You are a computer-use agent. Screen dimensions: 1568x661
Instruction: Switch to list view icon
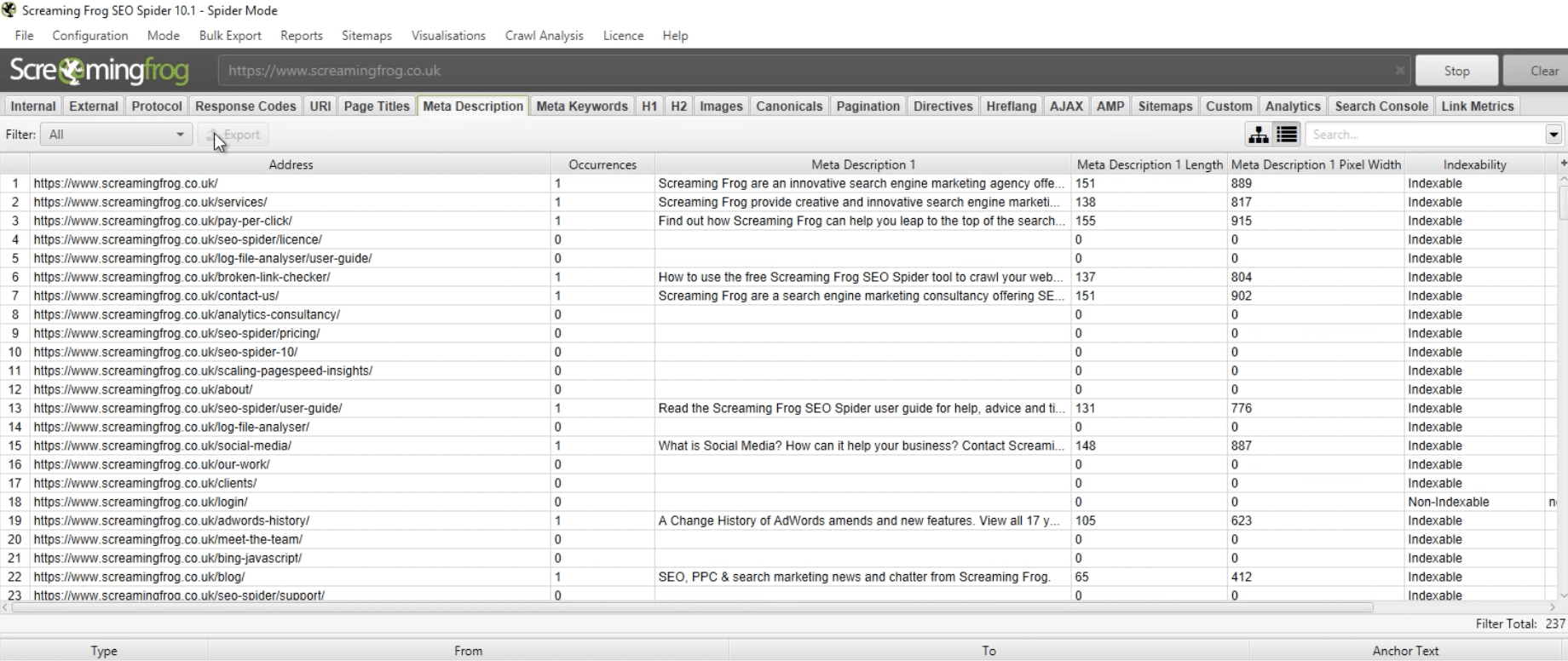pos(1287,135)
